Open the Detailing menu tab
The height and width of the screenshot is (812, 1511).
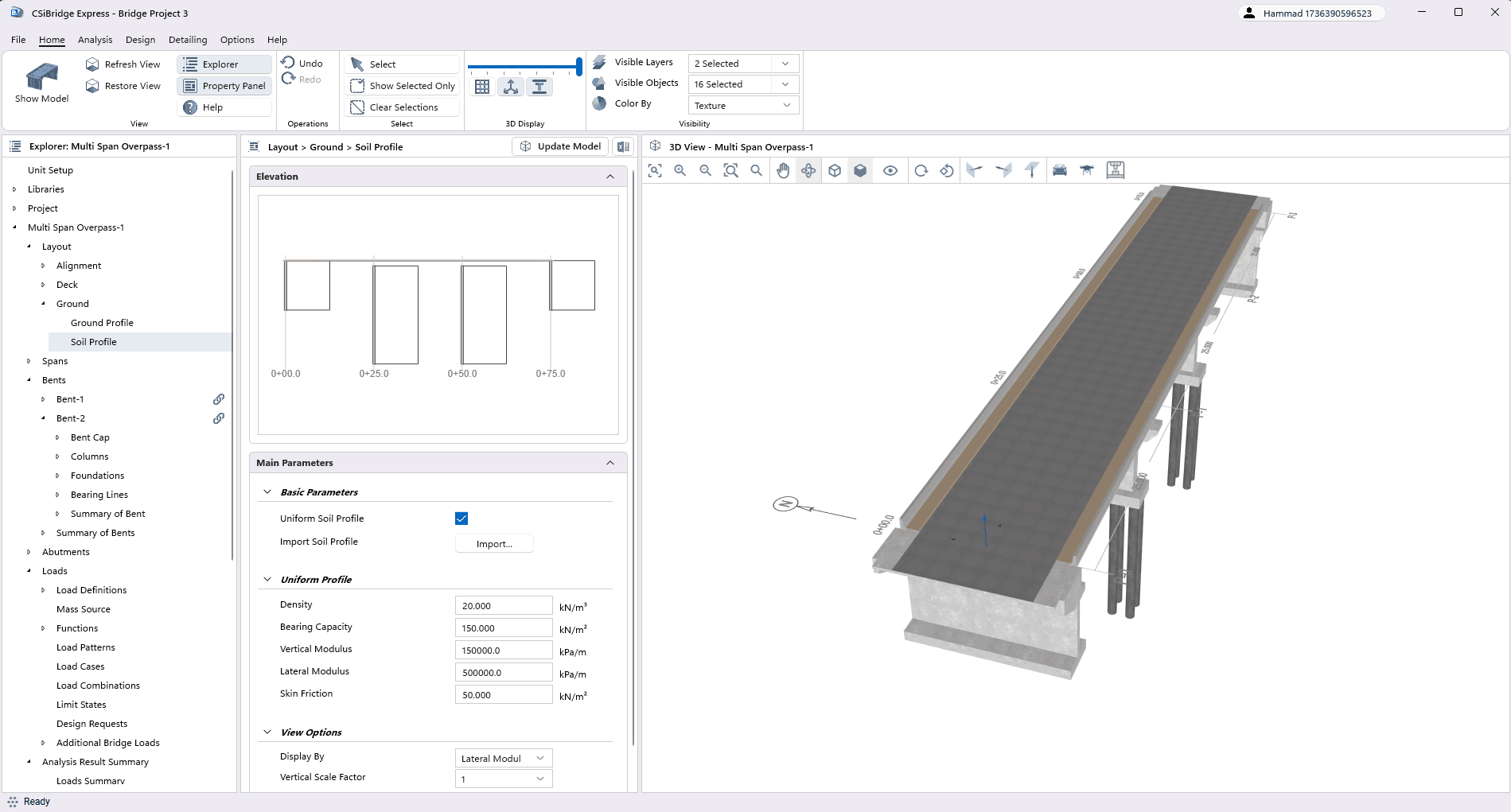point(188,40)
